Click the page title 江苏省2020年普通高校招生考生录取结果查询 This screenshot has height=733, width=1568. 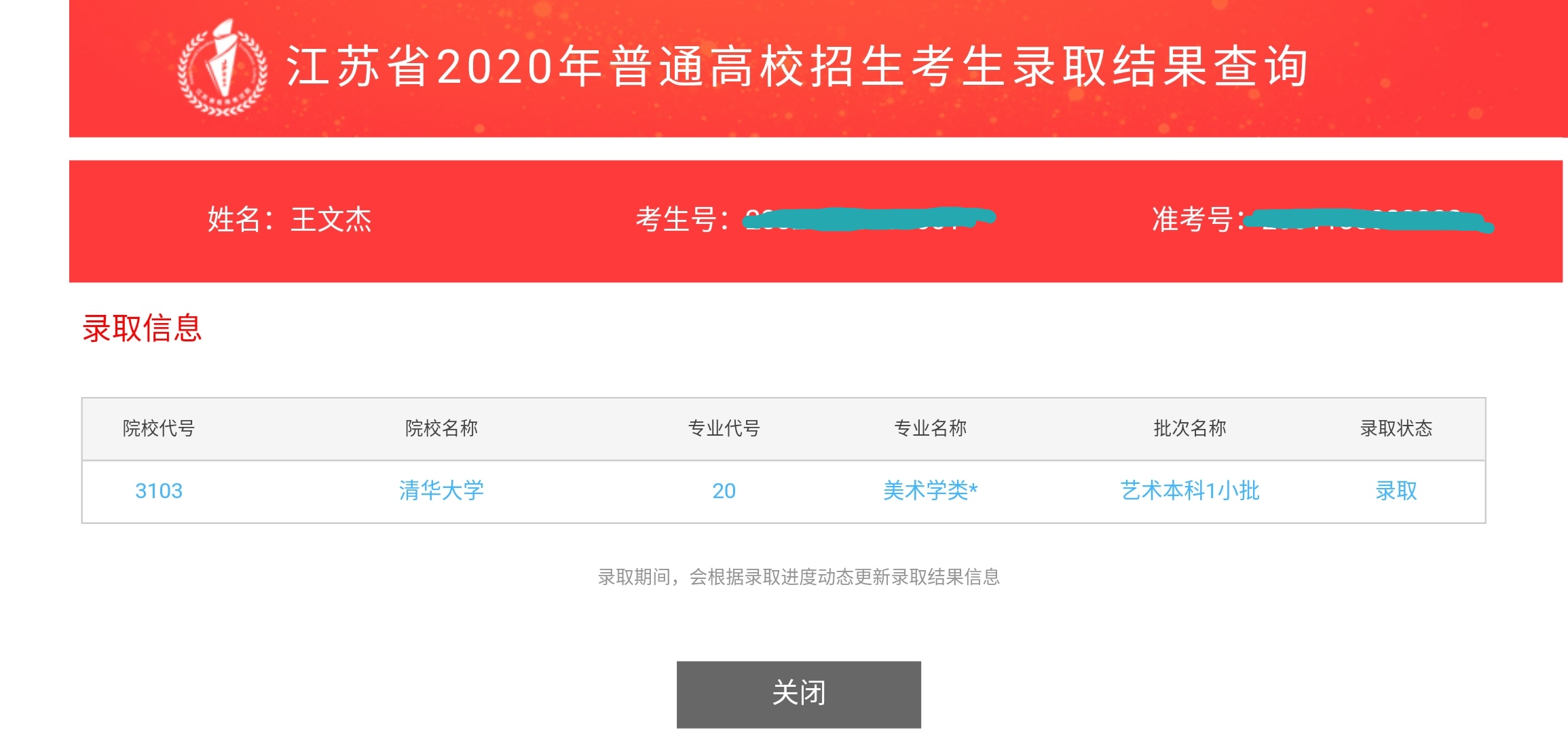(798, 67)
